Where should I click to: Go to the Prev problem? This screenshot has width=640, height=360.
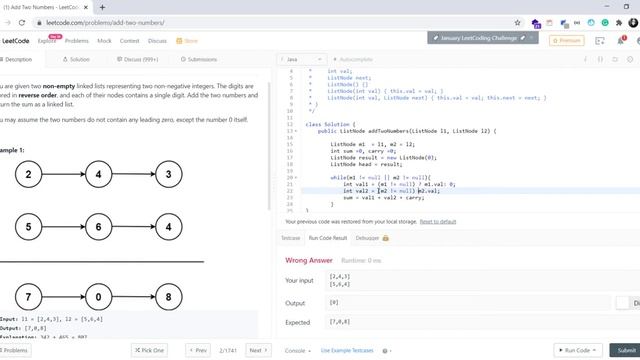click(198, 350)
